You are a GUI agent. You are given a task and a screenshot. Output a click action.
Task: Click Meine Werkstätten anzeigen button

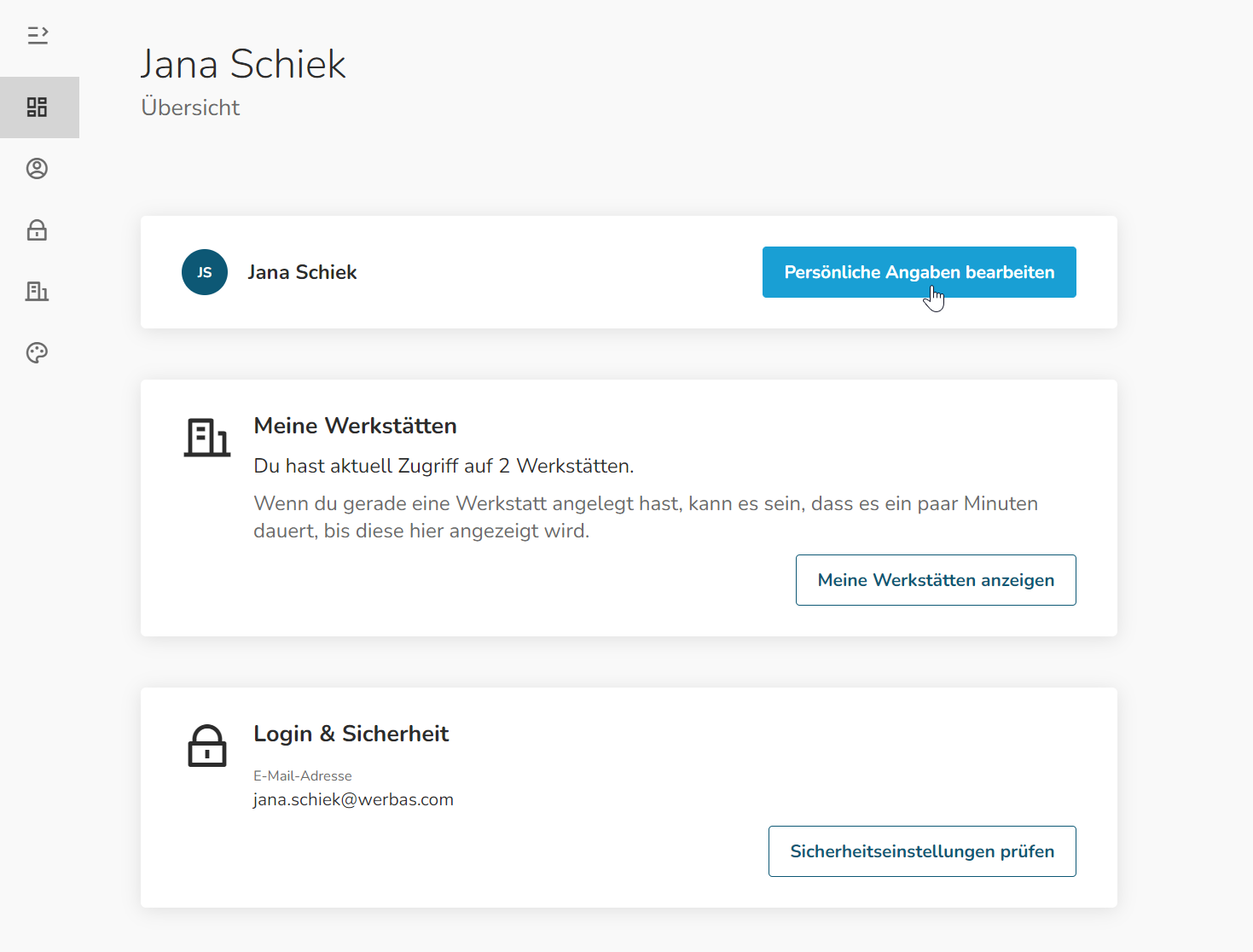pos(936,580)
